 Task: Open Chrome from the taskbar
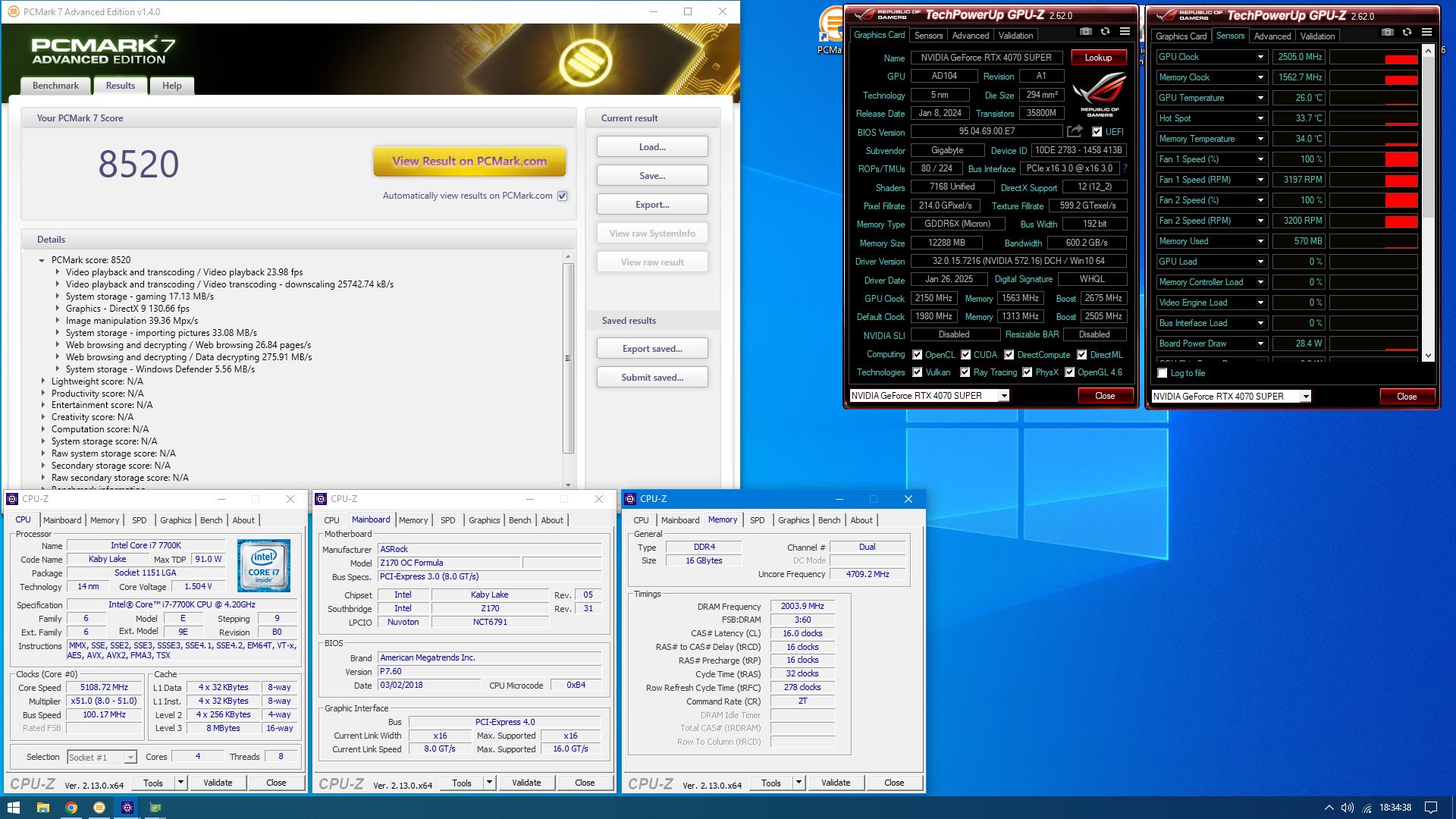[71, 808]
